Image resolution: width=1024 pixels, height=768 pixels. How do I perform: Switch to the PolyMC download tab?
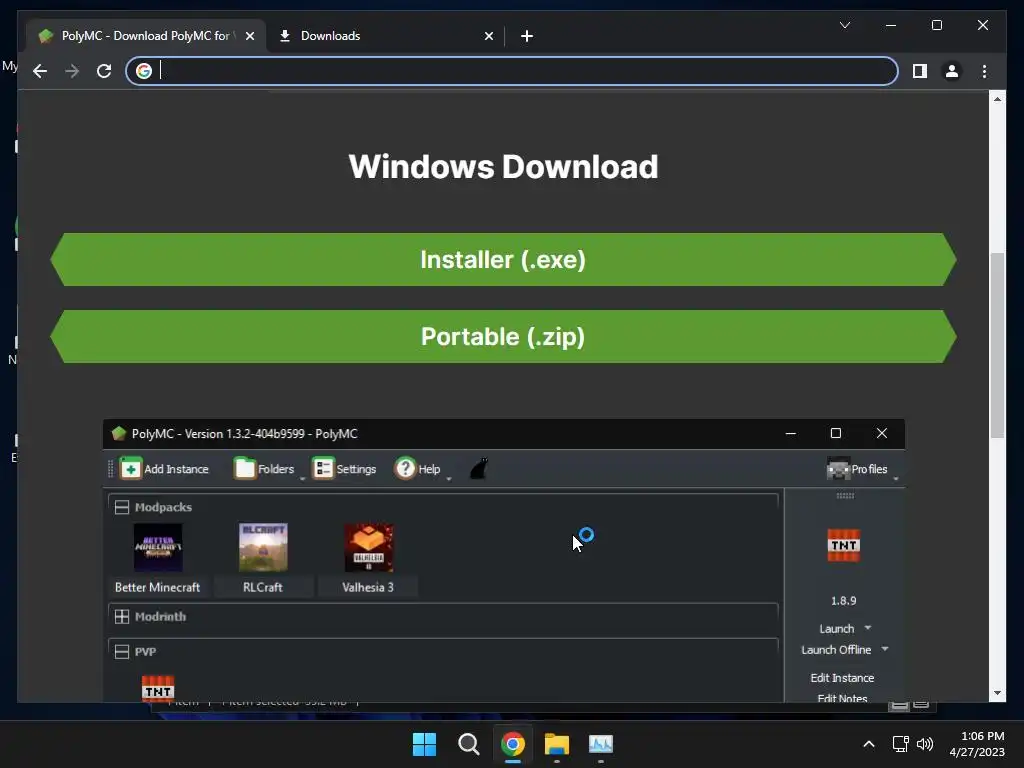[x=146, y=36]
